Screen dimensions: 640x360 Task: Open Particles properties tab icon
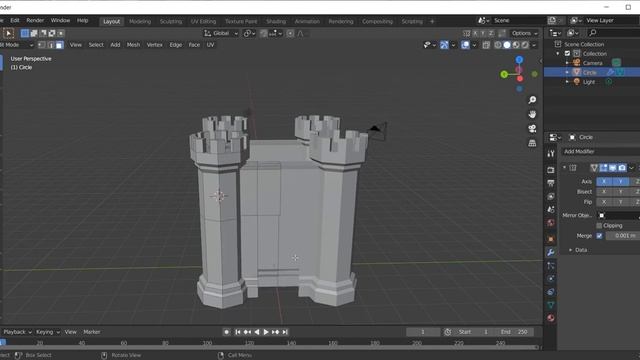pos(551,266)
